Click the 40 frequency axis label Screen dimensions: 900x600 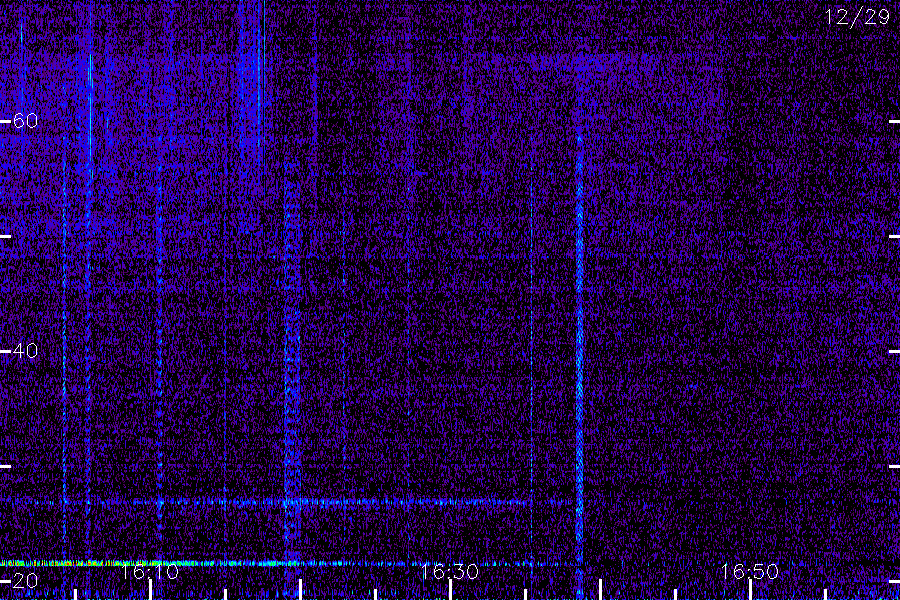click(x=25, y=350)
